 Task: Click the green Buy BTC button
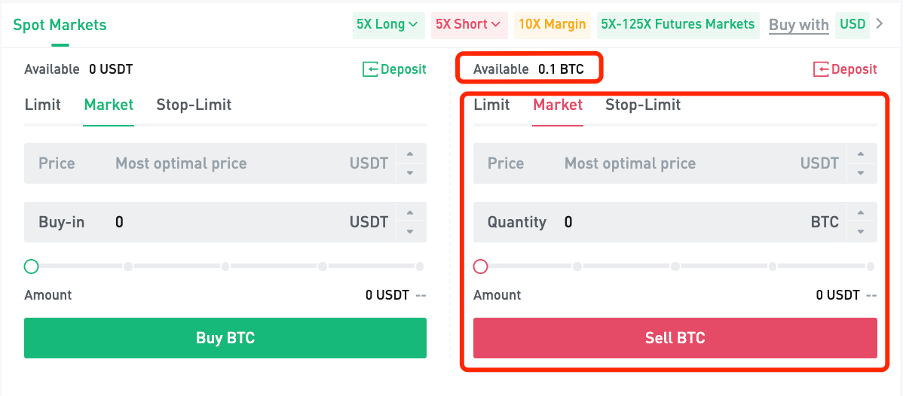[x=225, y=338]
